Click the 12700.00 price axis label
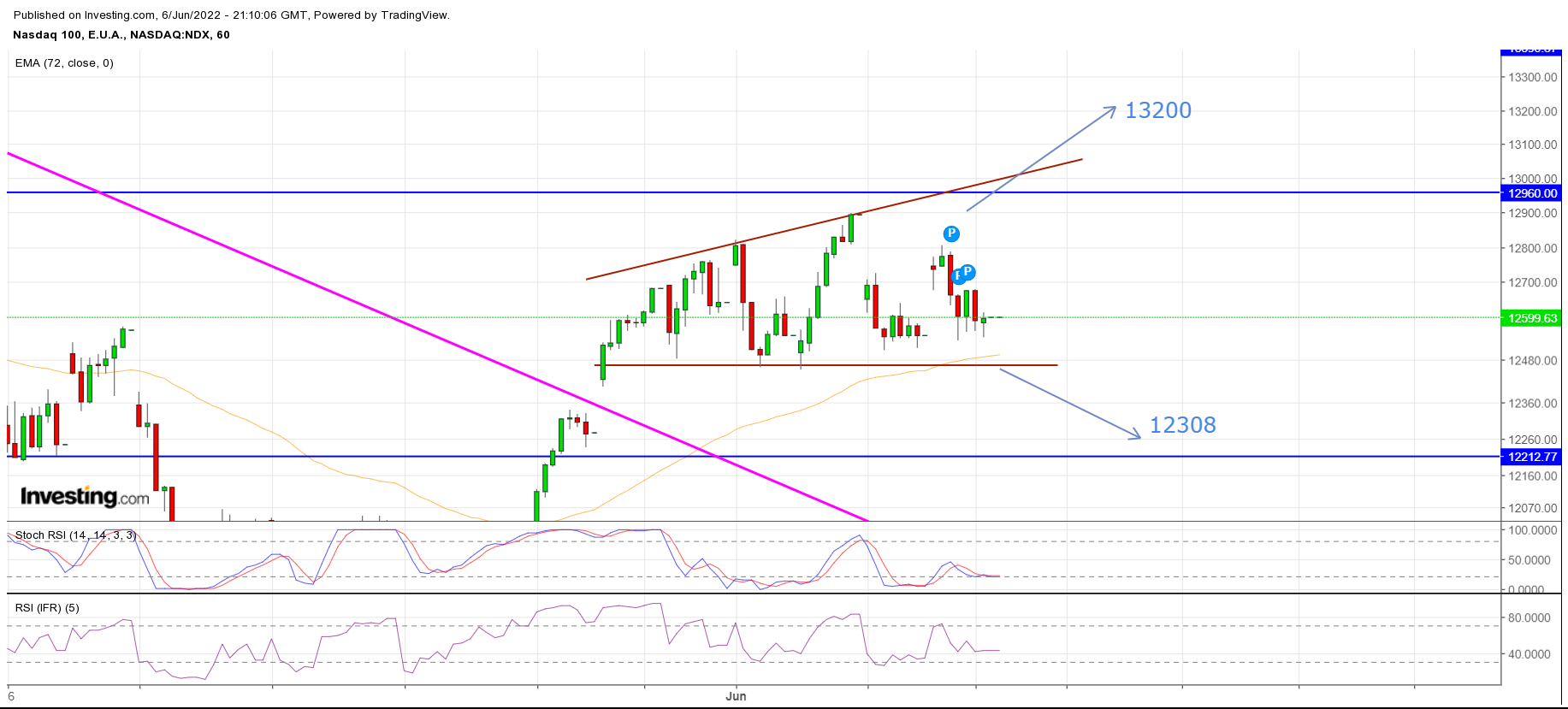 [1532, 283]
